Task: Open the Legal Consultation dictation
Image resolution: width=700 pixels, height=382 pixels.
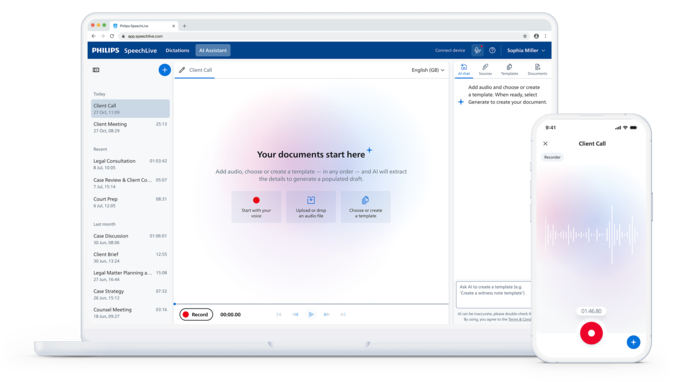Action: point(130,164)
